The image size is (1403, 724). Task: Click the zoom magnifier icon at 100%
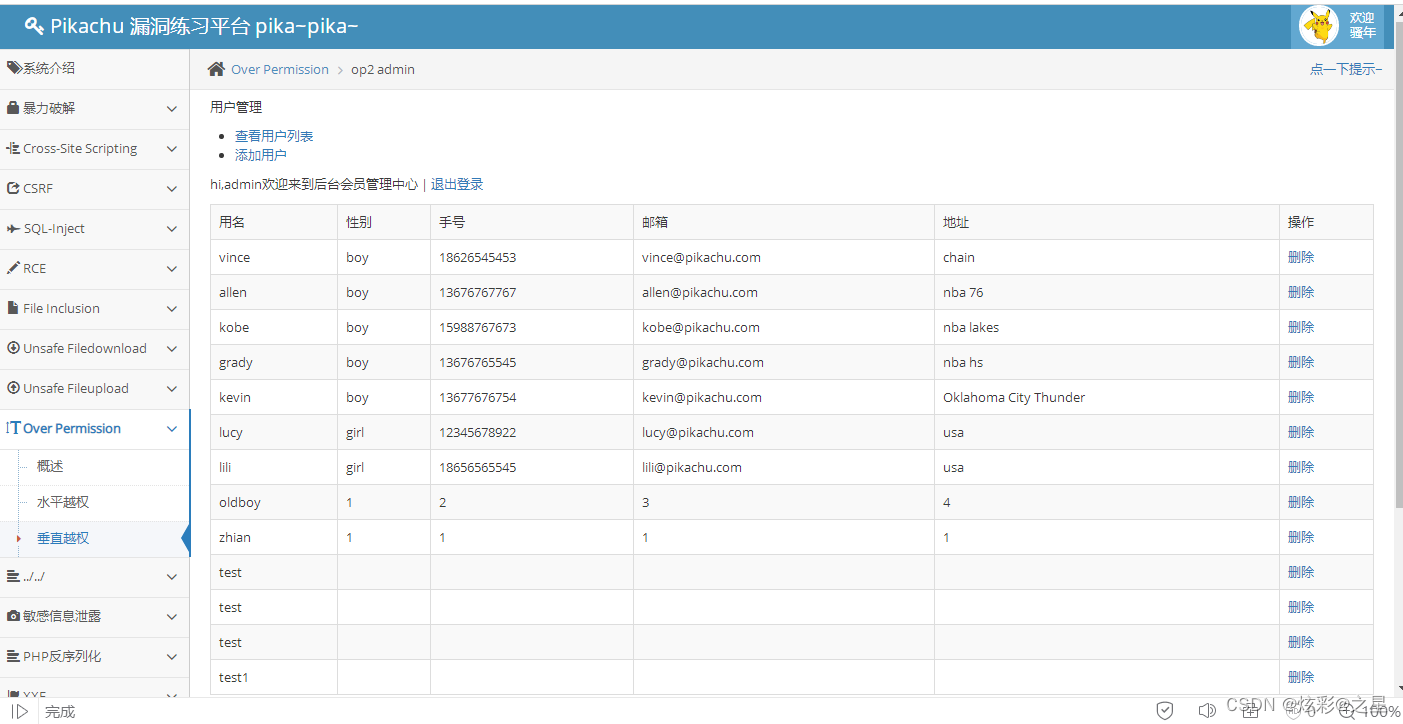tap(1347, 711)
